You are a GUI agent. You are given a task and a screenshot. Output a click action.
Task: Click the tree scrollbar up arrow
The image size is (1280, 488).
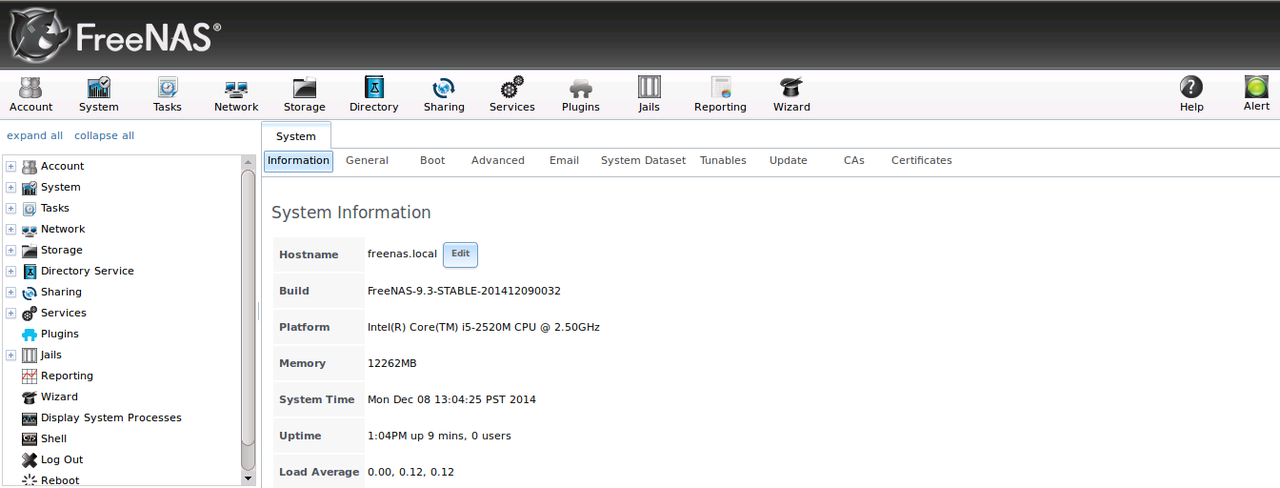pyautogui.click(x=249, y=162)
